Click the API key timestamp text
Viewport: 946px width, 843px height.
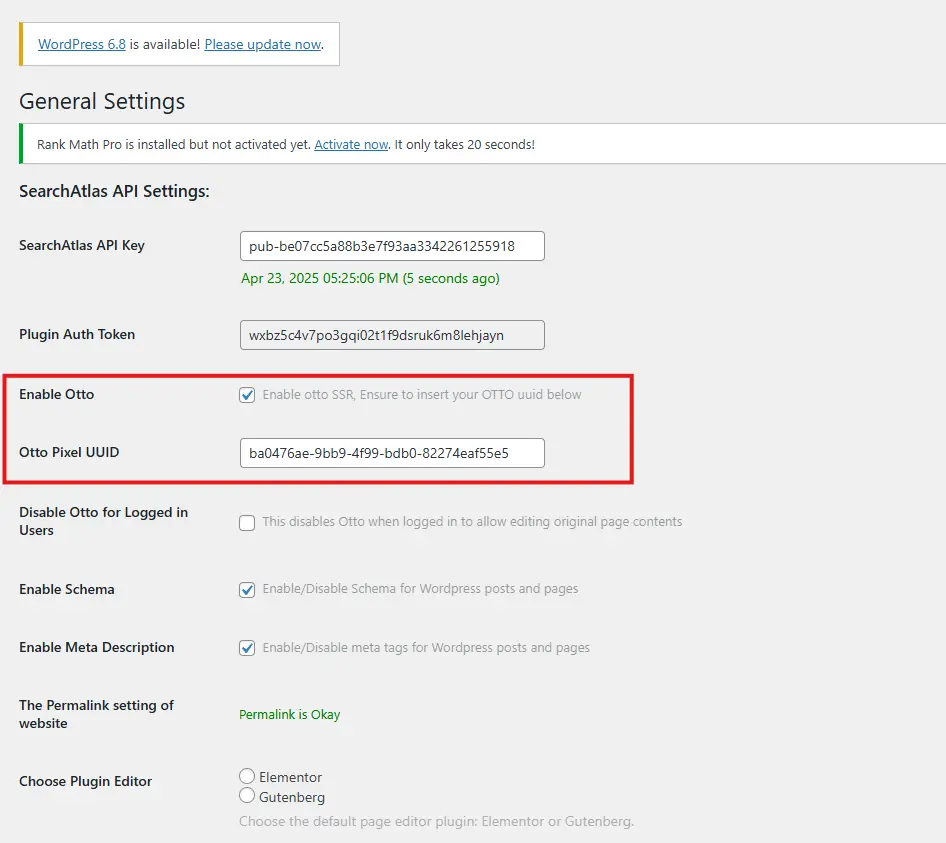[370, 278]
